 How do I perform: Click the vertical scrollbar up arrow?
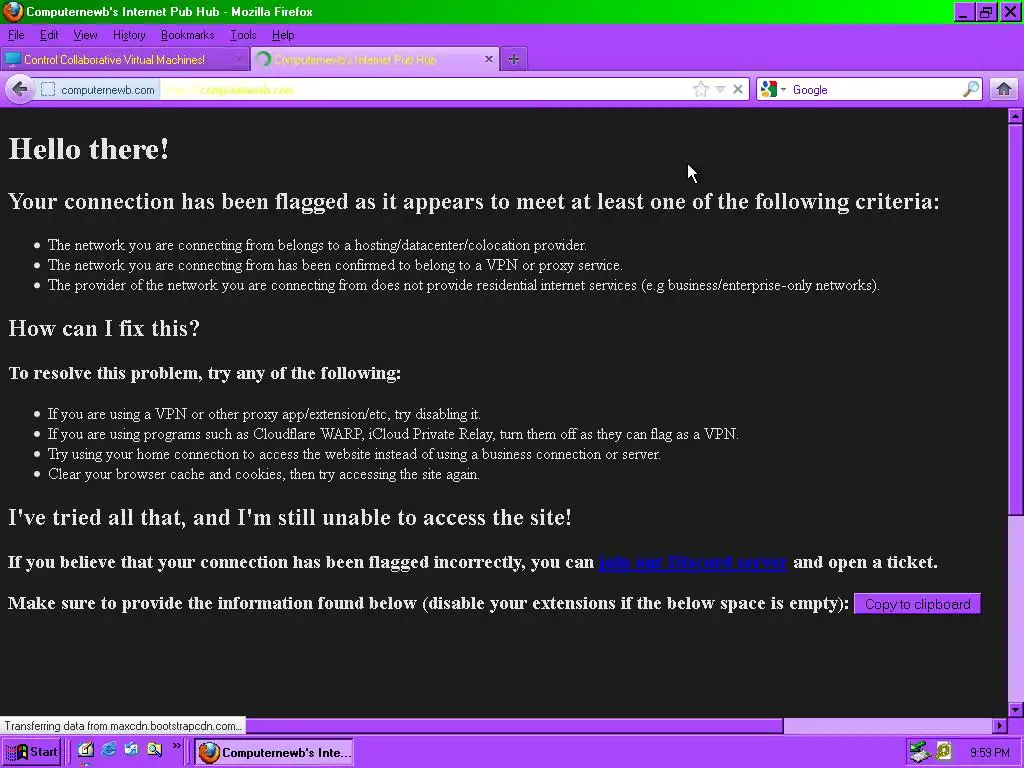1016,116
